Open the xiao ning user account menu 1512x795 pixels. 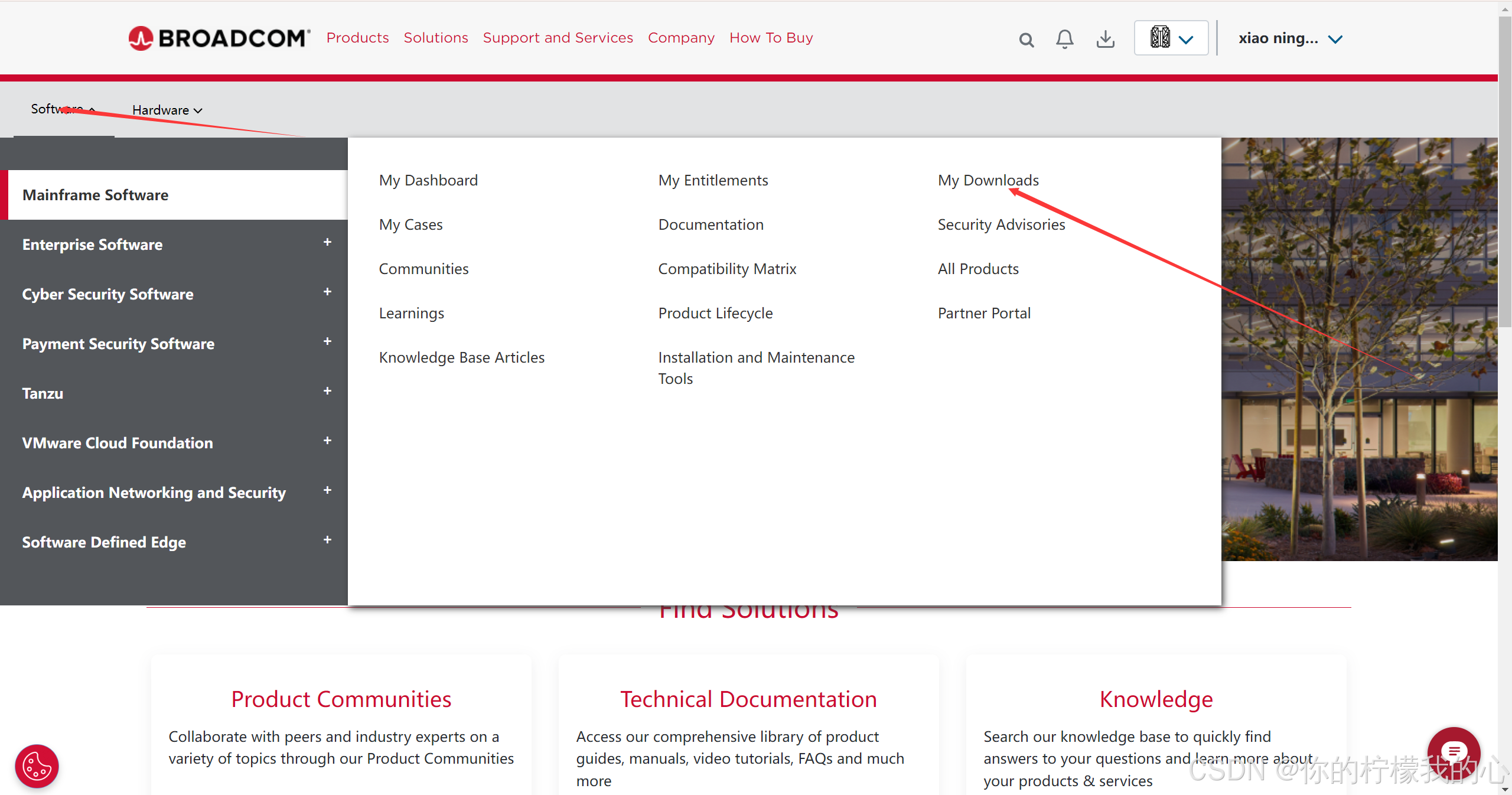tap(1291, 38)
